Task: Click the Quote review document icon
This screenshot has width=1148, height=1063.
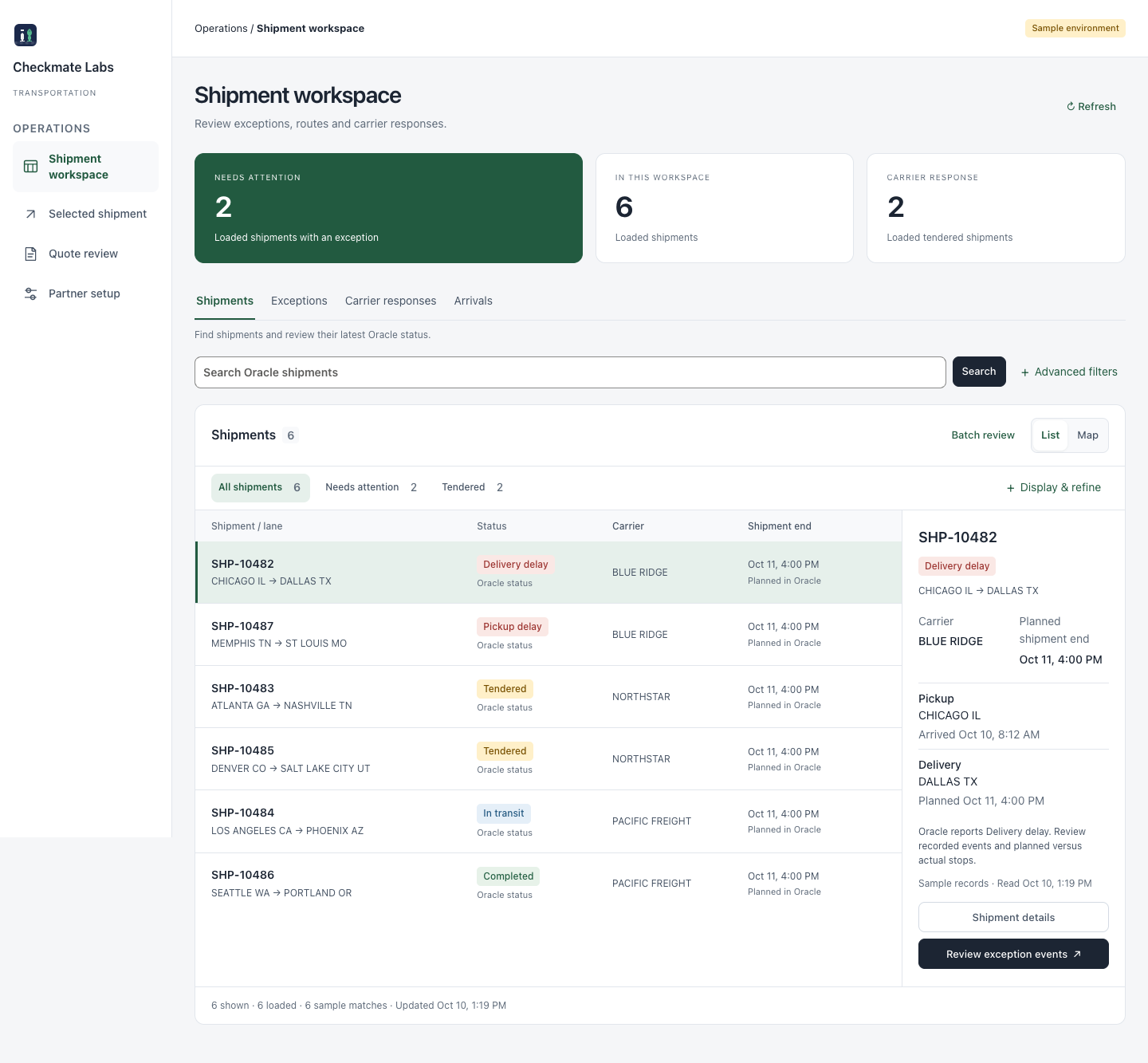Action: click(31, 254)
